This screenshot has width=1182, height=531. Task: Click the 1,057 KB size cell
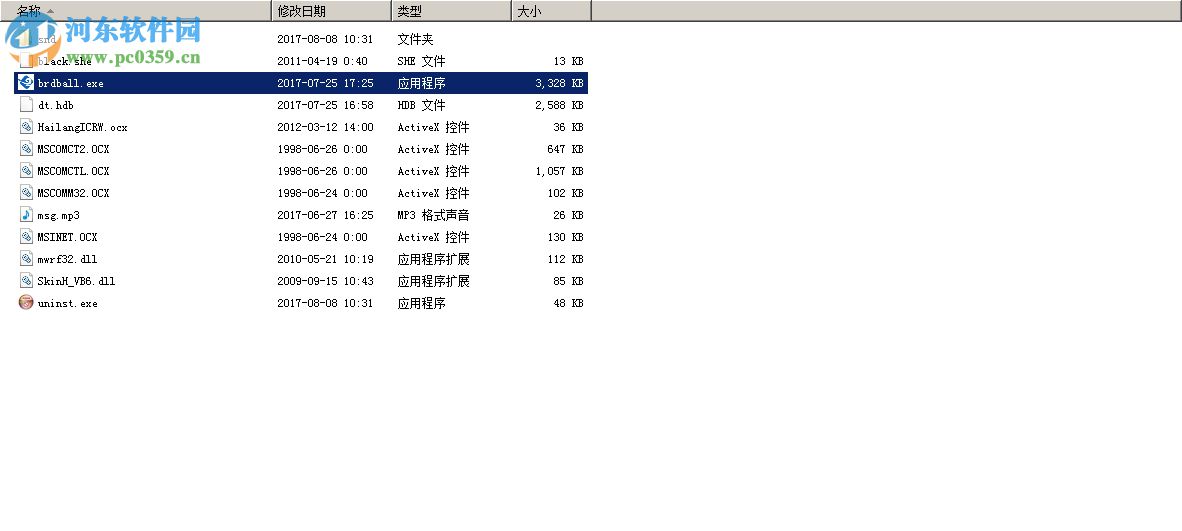click(x=559, y=170)
